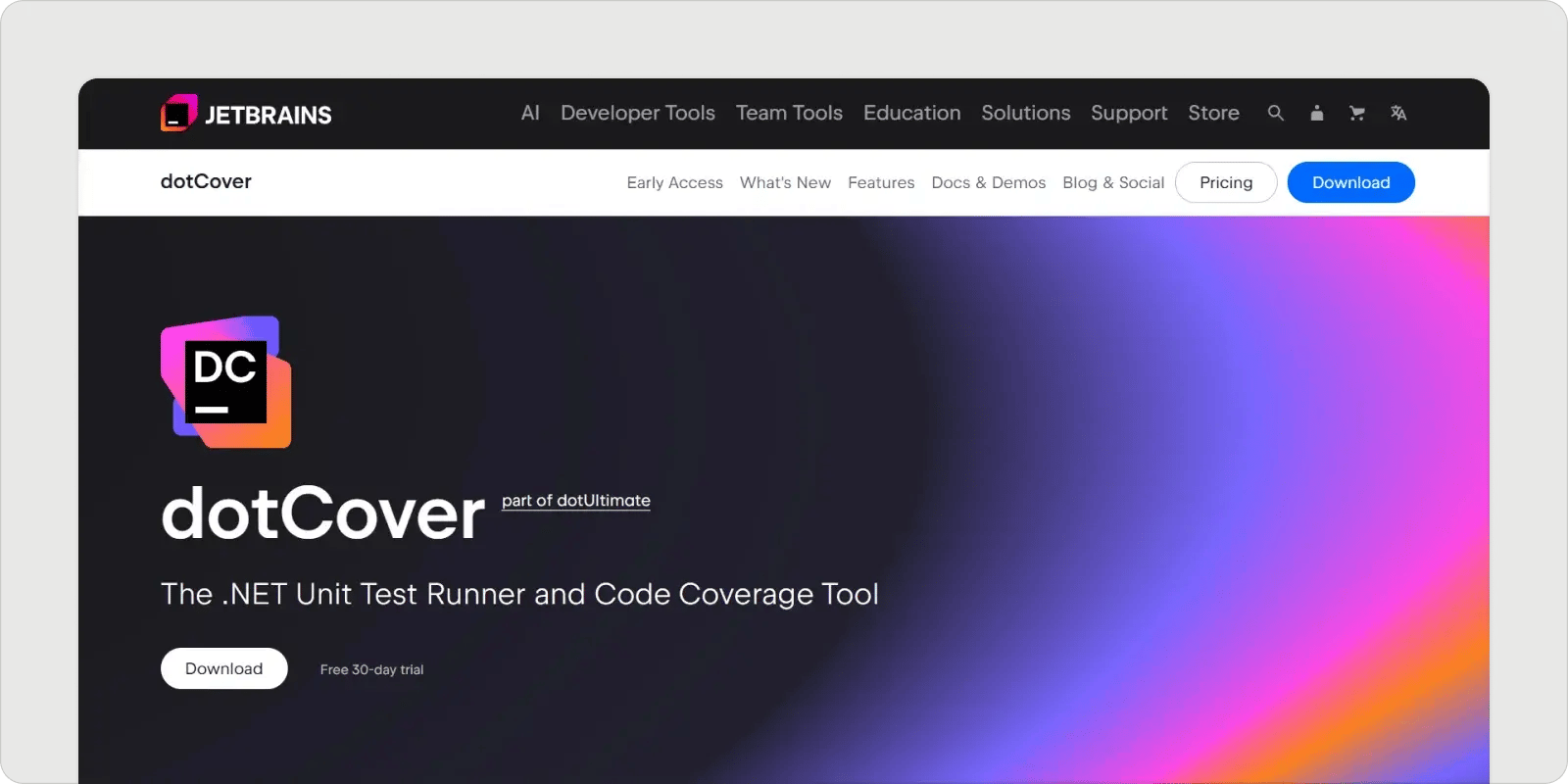Open the Solutions menu
The width and height of the screenshot is (1568, 784).
(x=1026, y=113)
